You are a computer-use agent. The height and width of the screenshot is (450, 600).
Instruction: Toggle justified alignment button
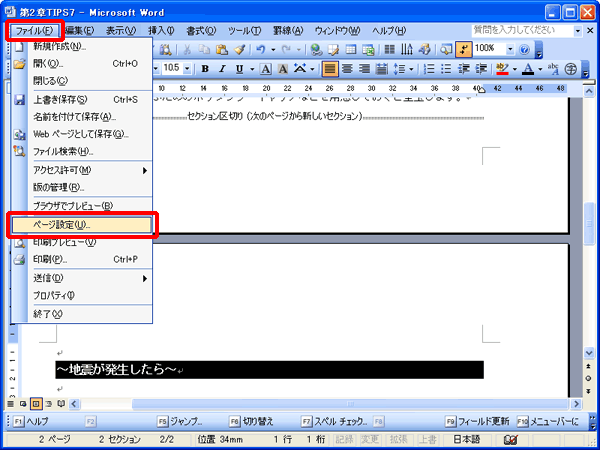pyautogui.click(x=330, y=69)
